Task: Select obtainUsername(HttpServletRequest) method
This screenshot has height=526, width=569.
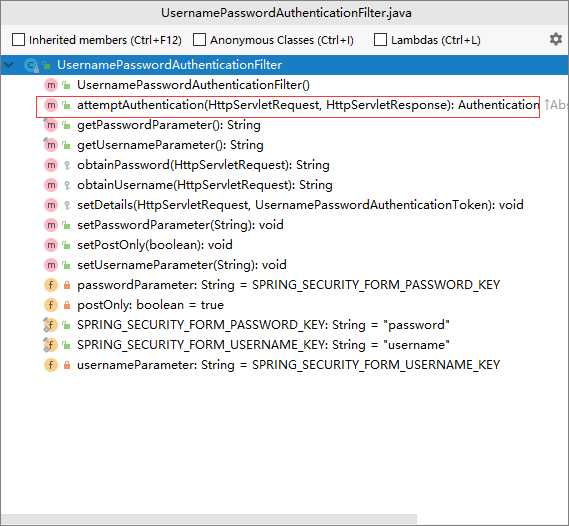Action: (205, 185)
